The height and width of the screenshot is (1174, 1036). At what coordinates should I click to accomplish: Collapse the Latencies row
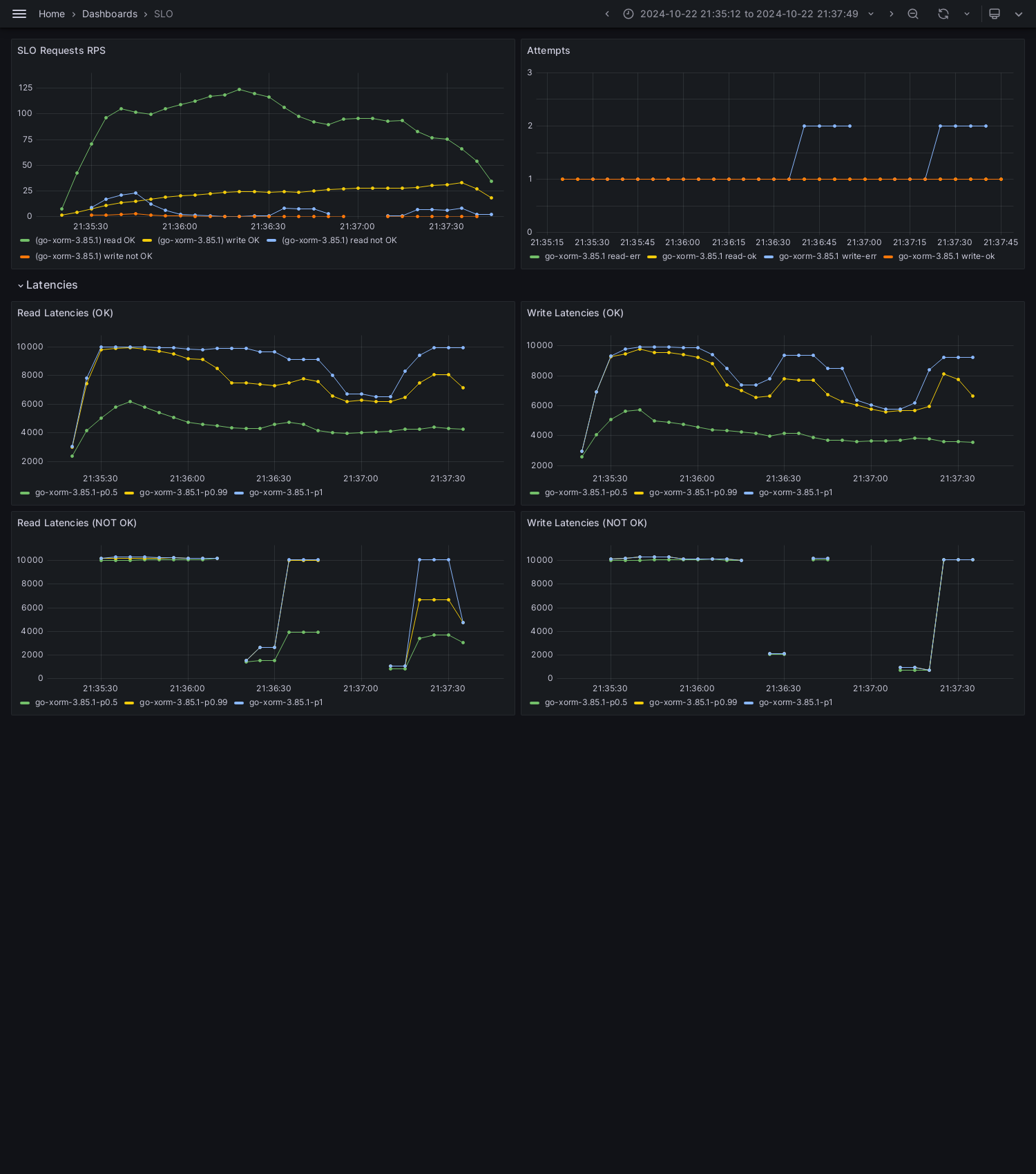click(47, 285)
